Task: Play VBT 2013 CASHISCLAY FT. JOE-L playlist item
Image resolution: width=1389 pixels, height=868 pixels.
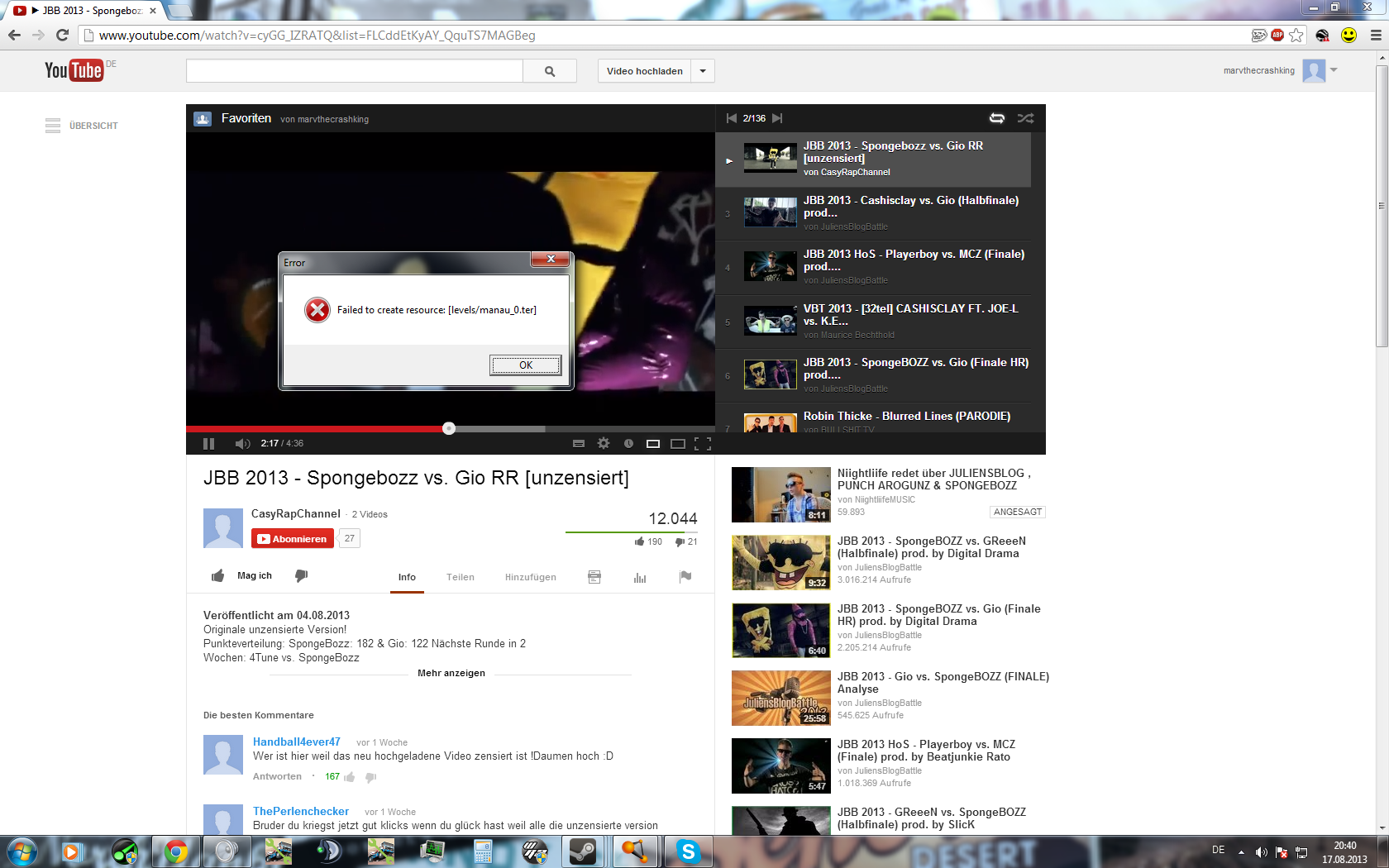Action: (x=873, y=322)
